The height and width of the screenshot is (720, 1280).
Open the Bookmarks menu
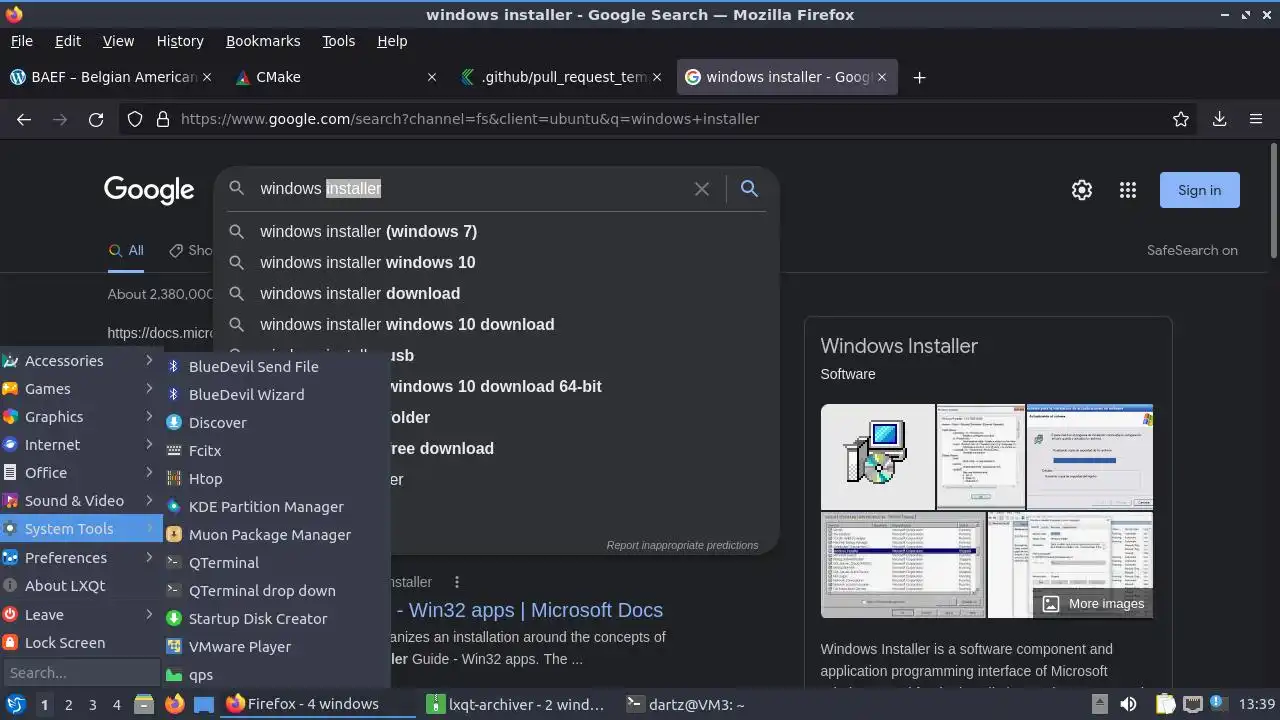pos(263,41)
